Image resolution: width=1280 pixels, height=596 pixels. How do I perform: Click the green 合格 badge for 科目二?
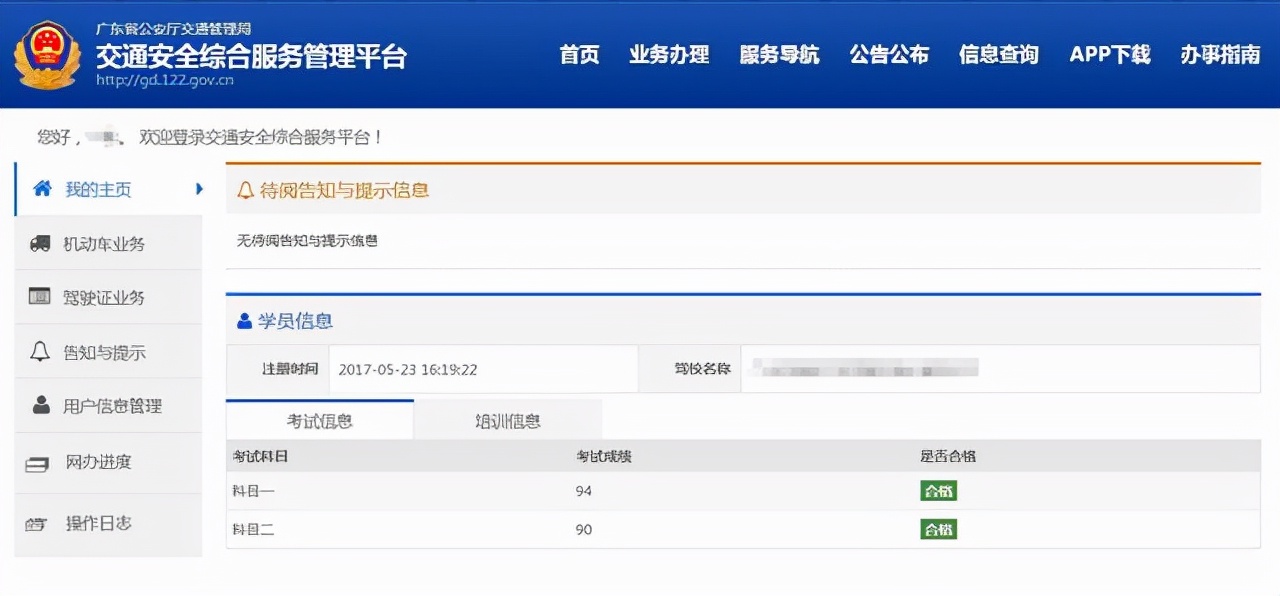[938, 529]
